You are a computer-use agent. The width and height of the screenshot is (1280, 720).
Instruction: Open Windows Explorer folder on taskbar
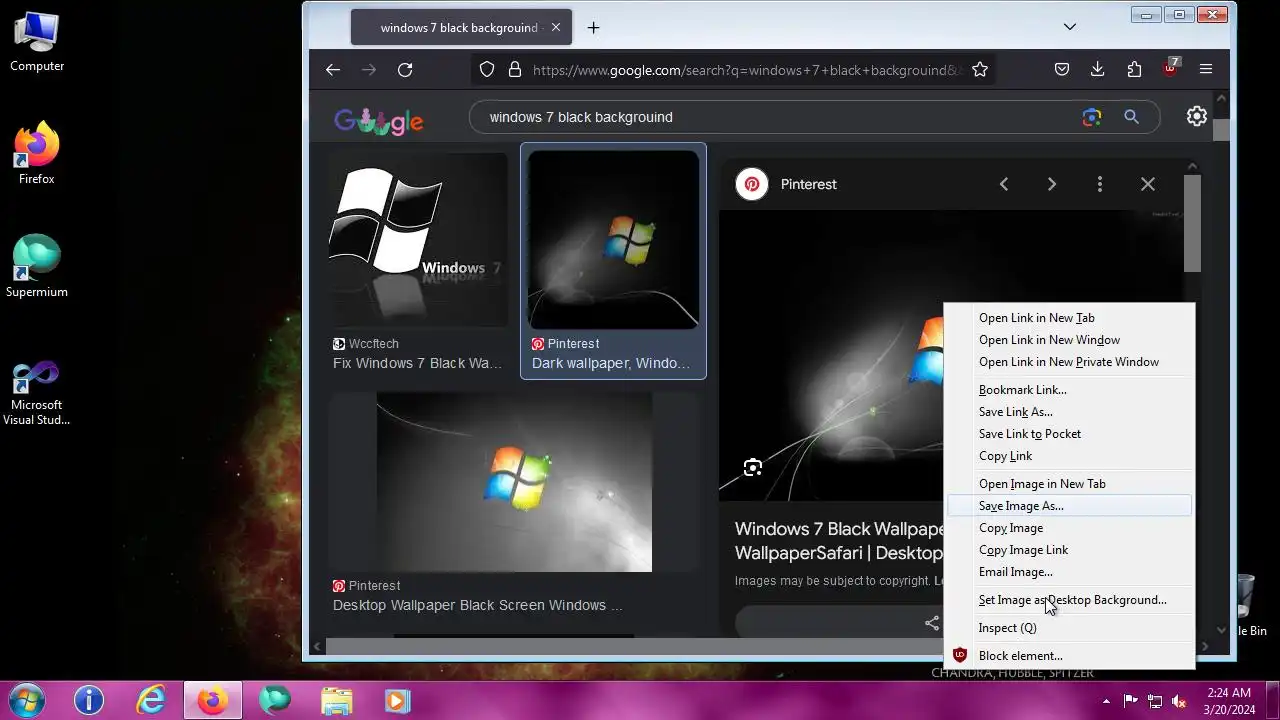coord(336,701)
